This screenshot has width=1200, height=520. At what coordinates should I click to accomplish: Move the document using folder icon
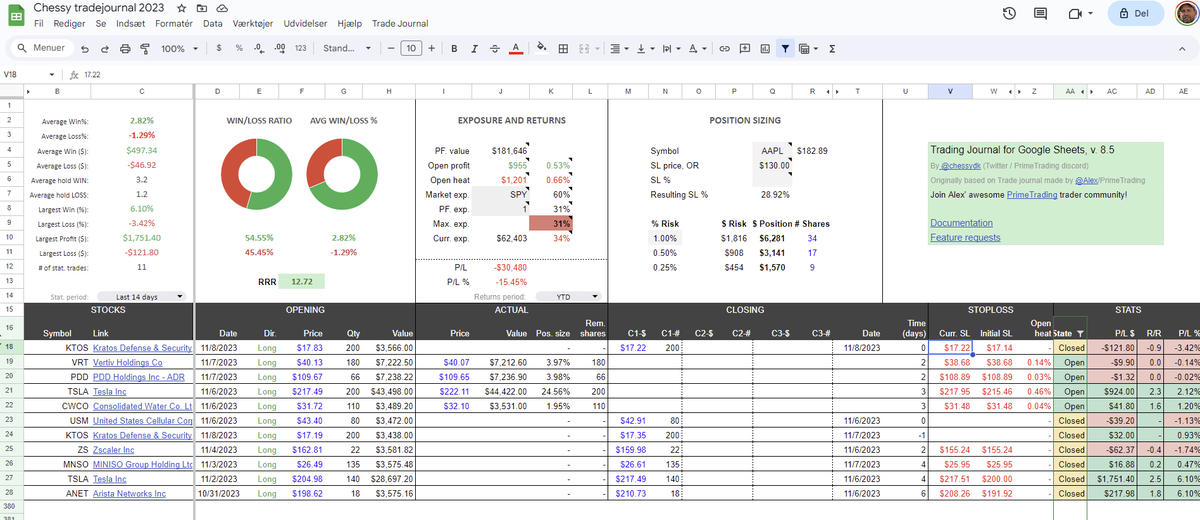tap(201, 7)
